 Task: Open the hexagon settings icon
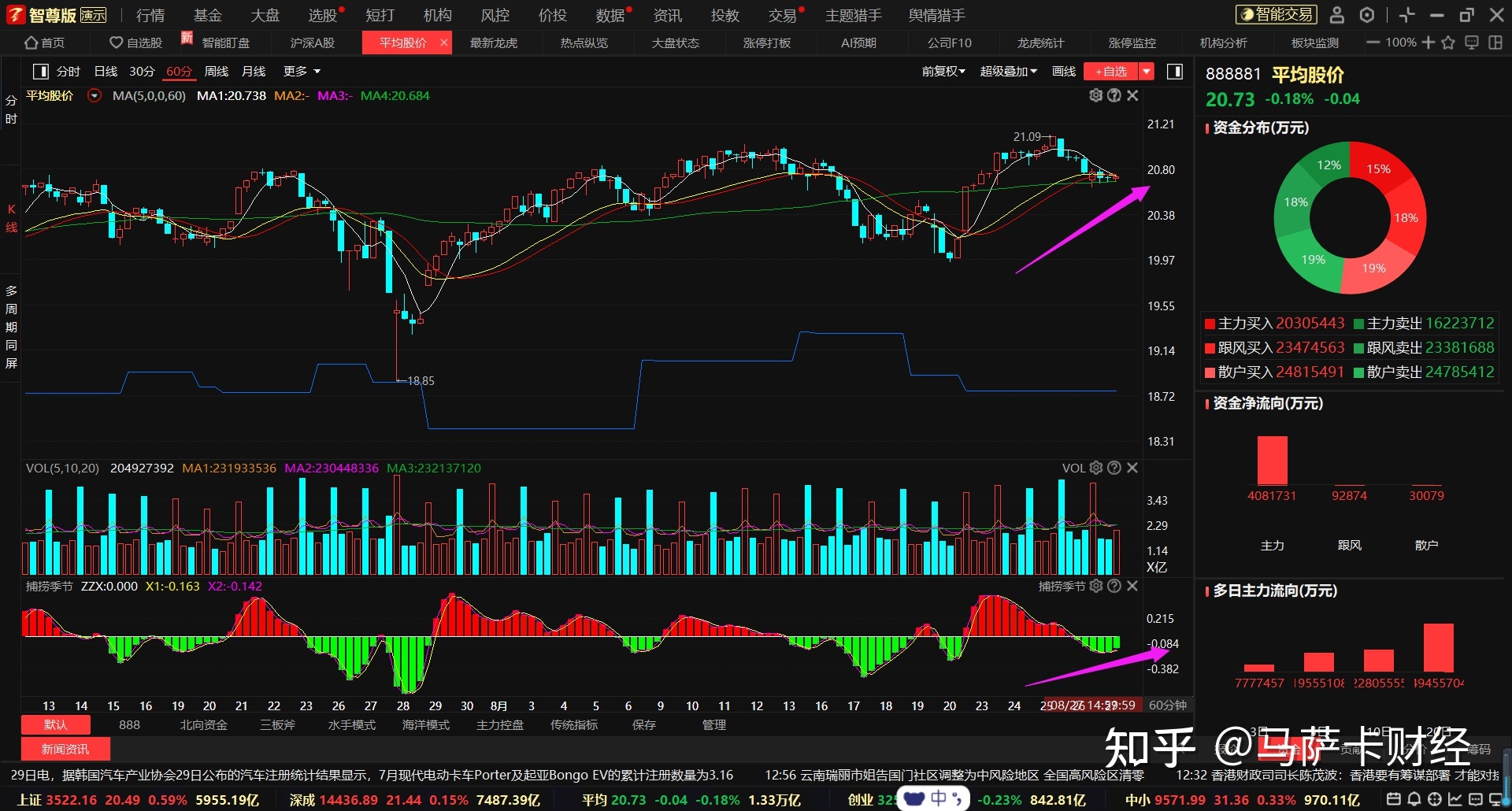pos(1367,15)
